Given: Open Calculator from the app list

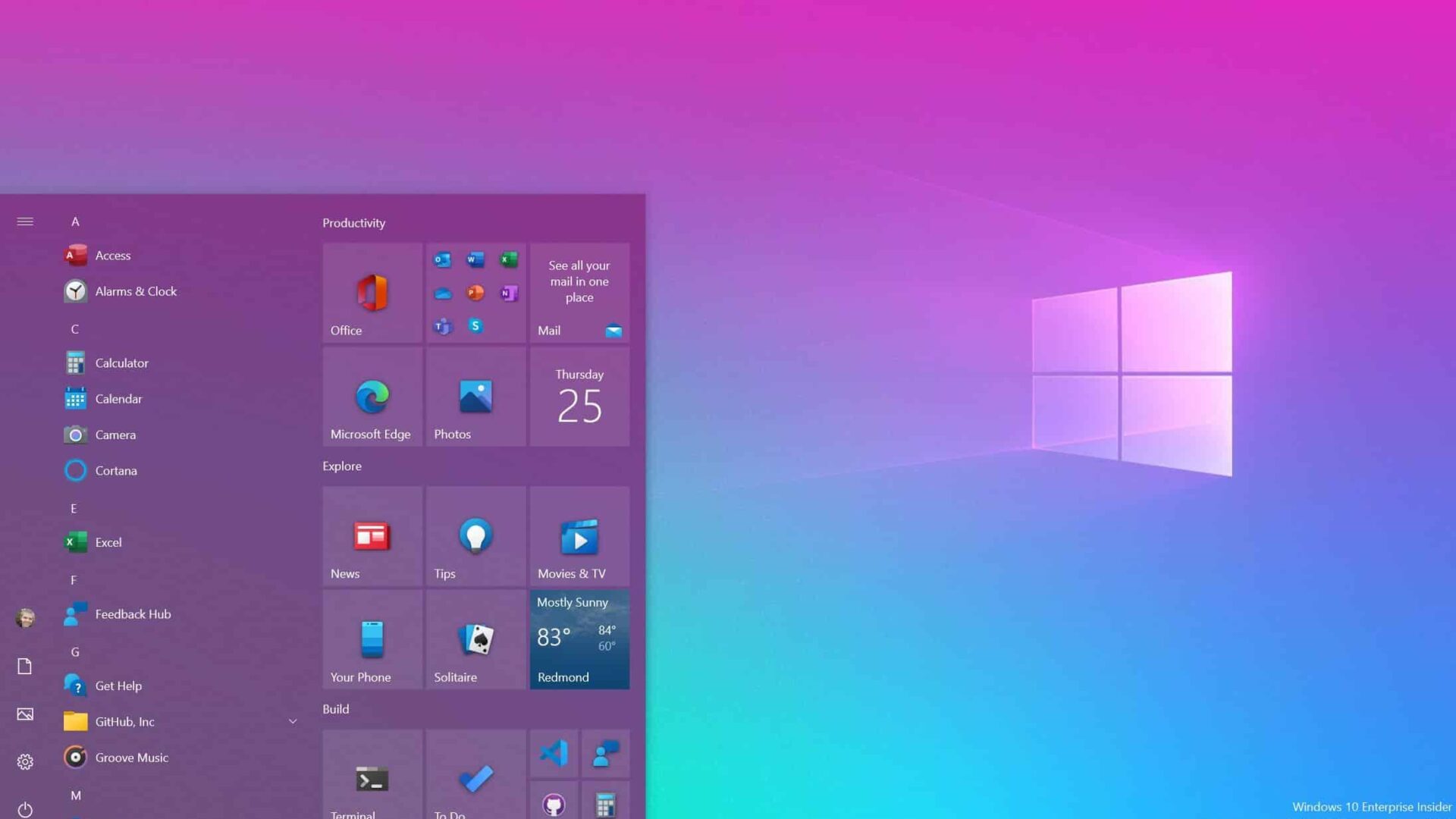Looking at the screenshot, I should pyautogui.click(x=180, y=363).
